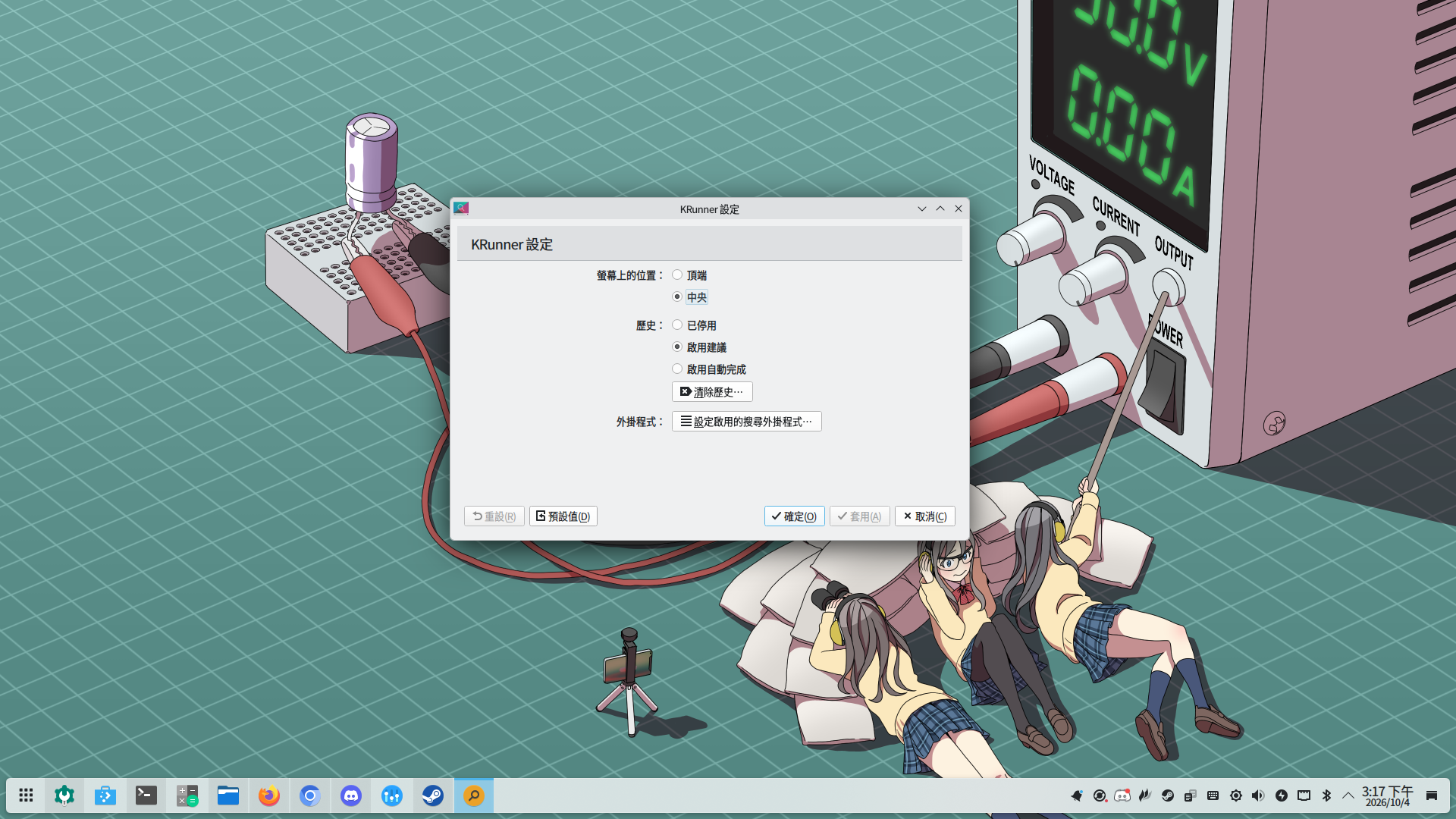The image size is (1456, 819).
Task: Open Discord from the taskbar
Action: pos(351,795)
